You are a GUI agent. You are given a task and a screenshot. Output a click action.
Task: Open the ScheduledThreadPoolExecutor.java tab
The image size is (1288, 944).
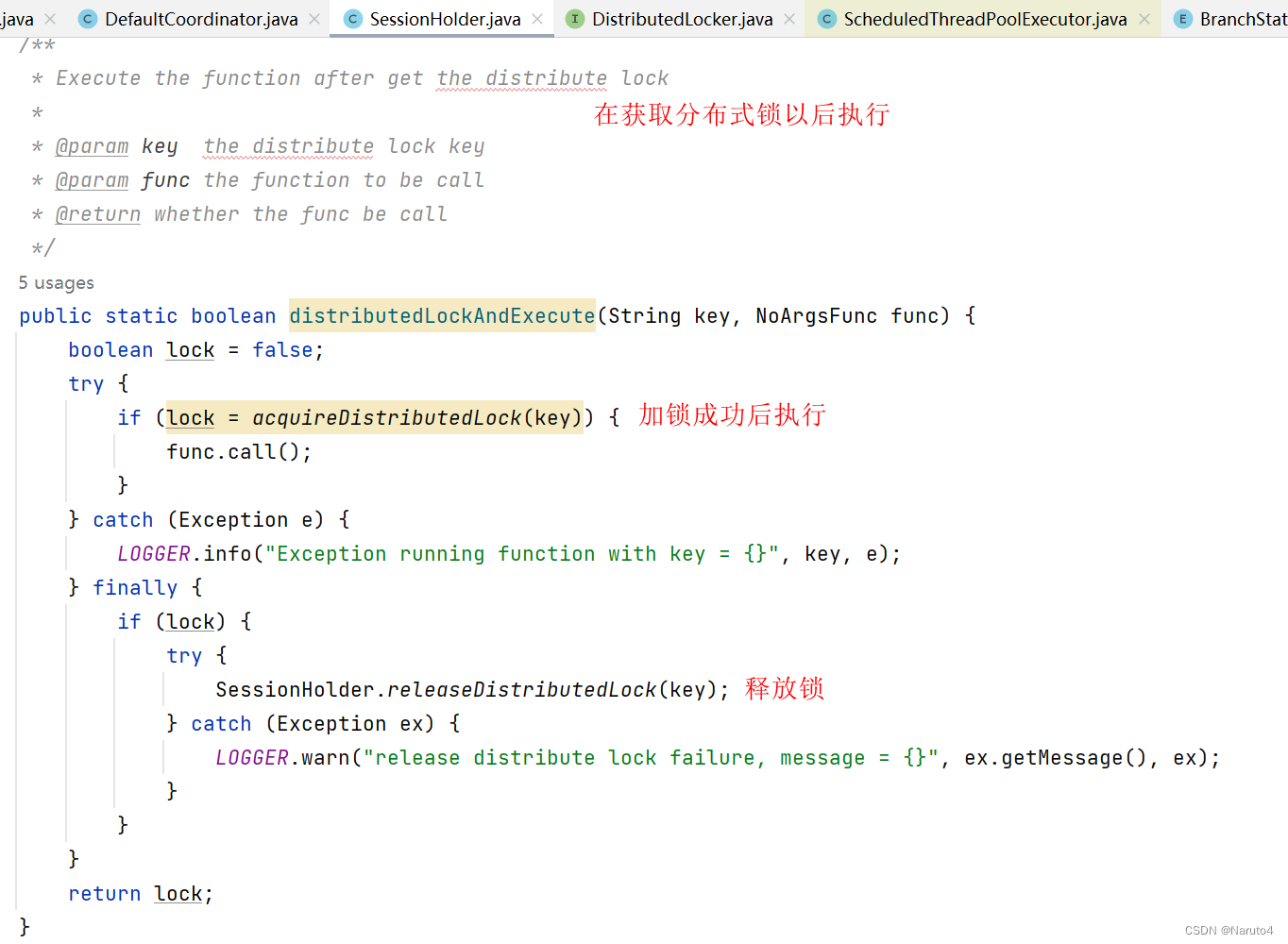(985, 19)
